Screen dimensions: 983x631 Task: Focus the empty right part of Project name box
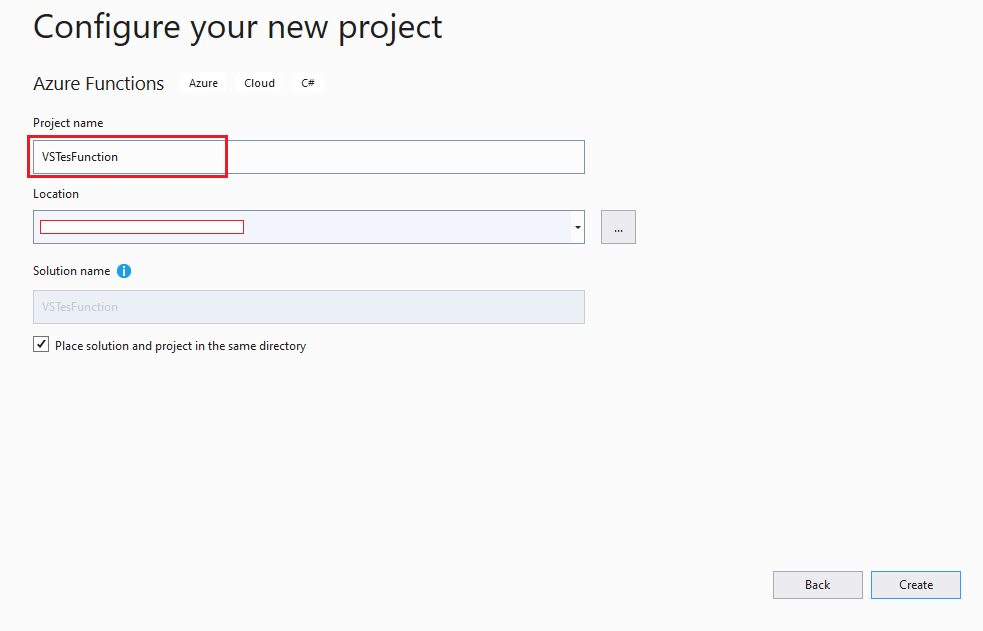click(406, 157)
